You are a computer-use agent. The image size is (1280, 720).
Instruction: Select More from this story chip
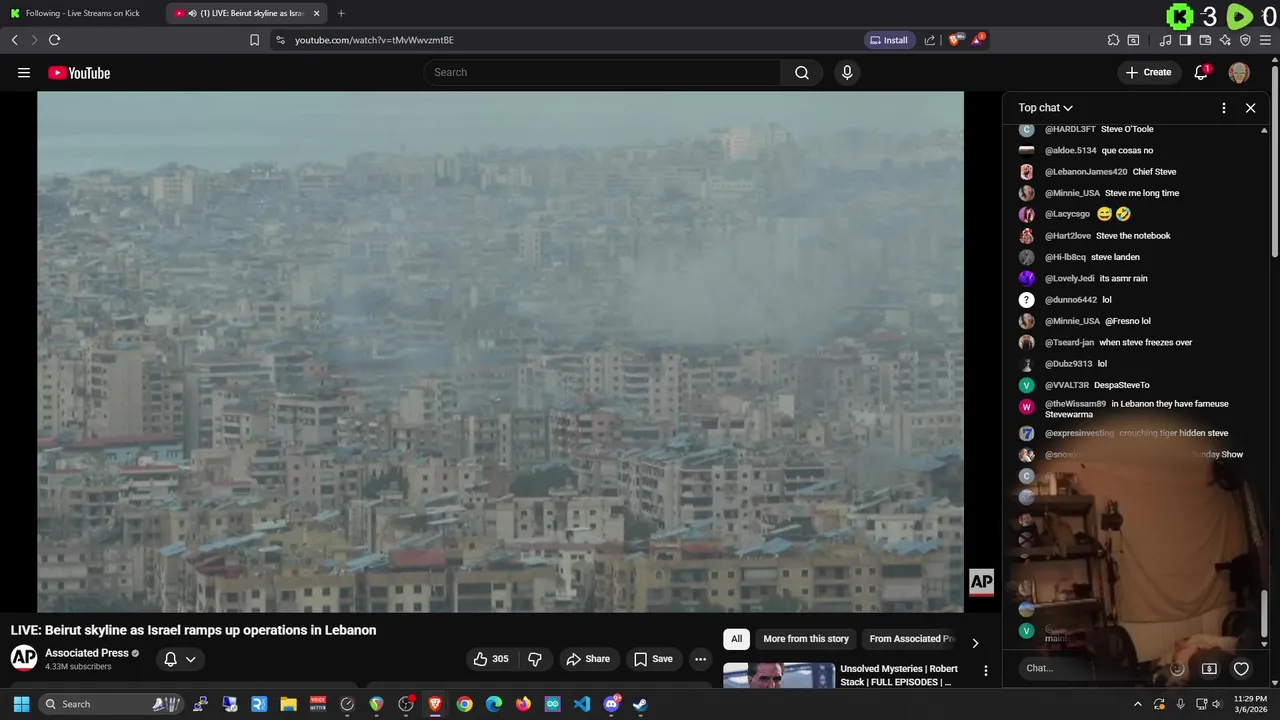click(x=806, y=639)
